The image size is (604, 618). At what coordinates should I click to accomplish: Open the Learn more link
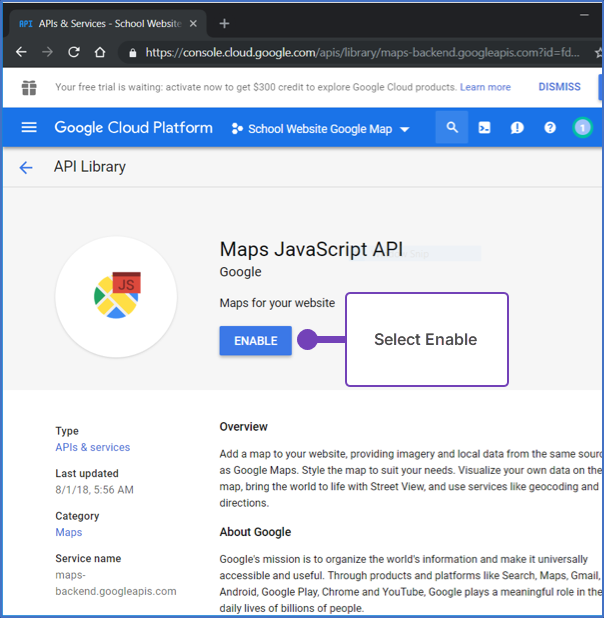(484, 87)
